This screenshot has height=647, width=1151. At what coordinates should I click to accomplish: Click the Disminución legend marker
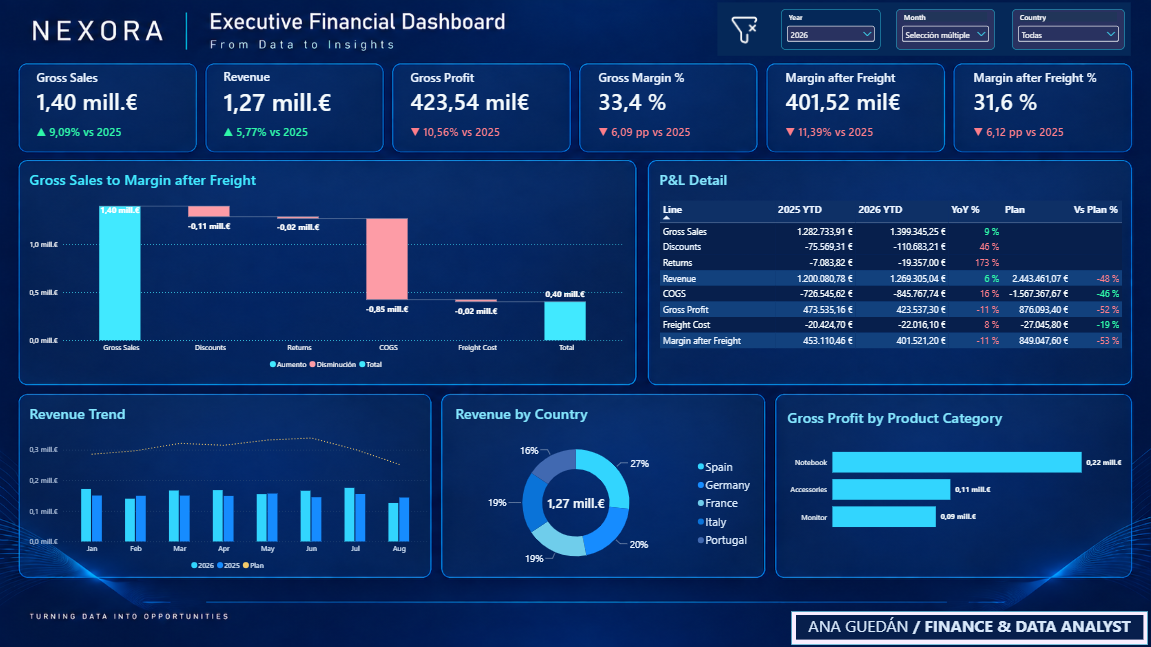click(x=313, y=364)
